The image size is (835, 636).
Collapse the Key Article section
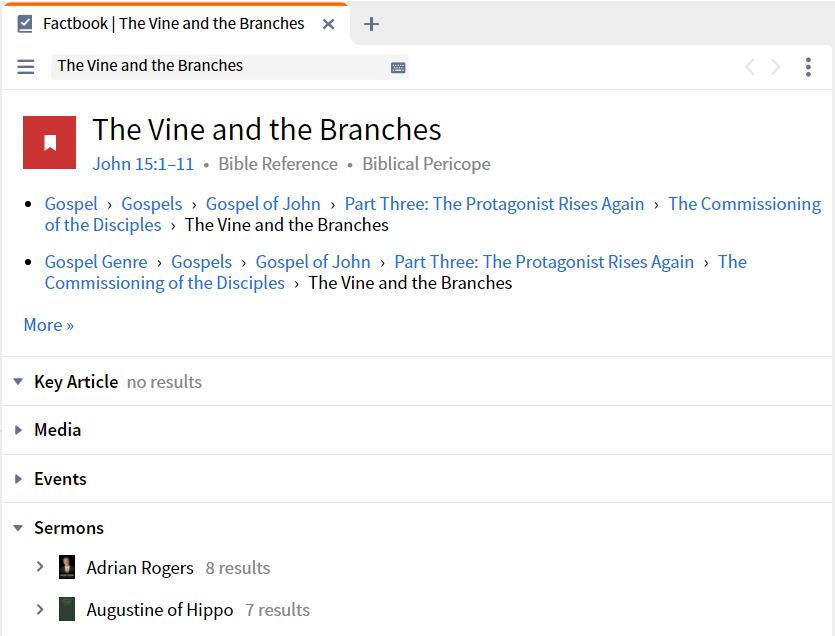pyautogui.click(x=18, y=381)
